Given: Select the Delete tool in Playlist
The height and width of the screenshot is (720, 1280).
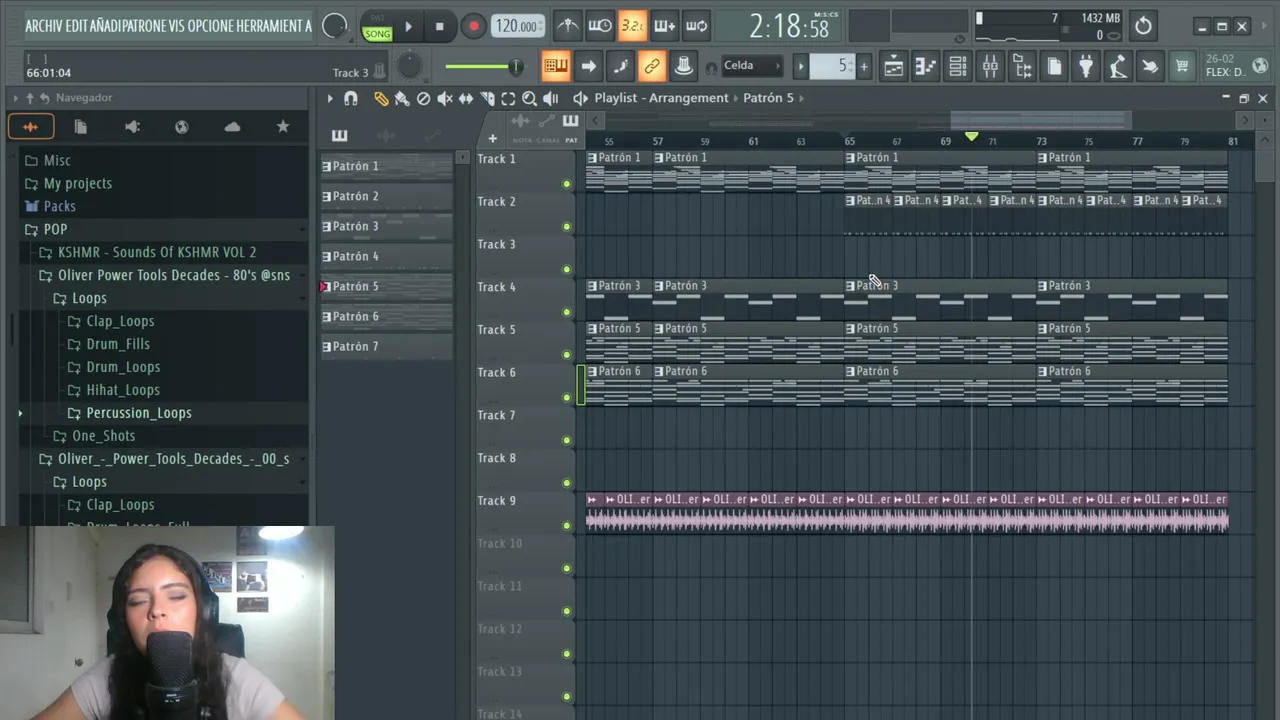Looking at the screenshot, I should 423,98.
